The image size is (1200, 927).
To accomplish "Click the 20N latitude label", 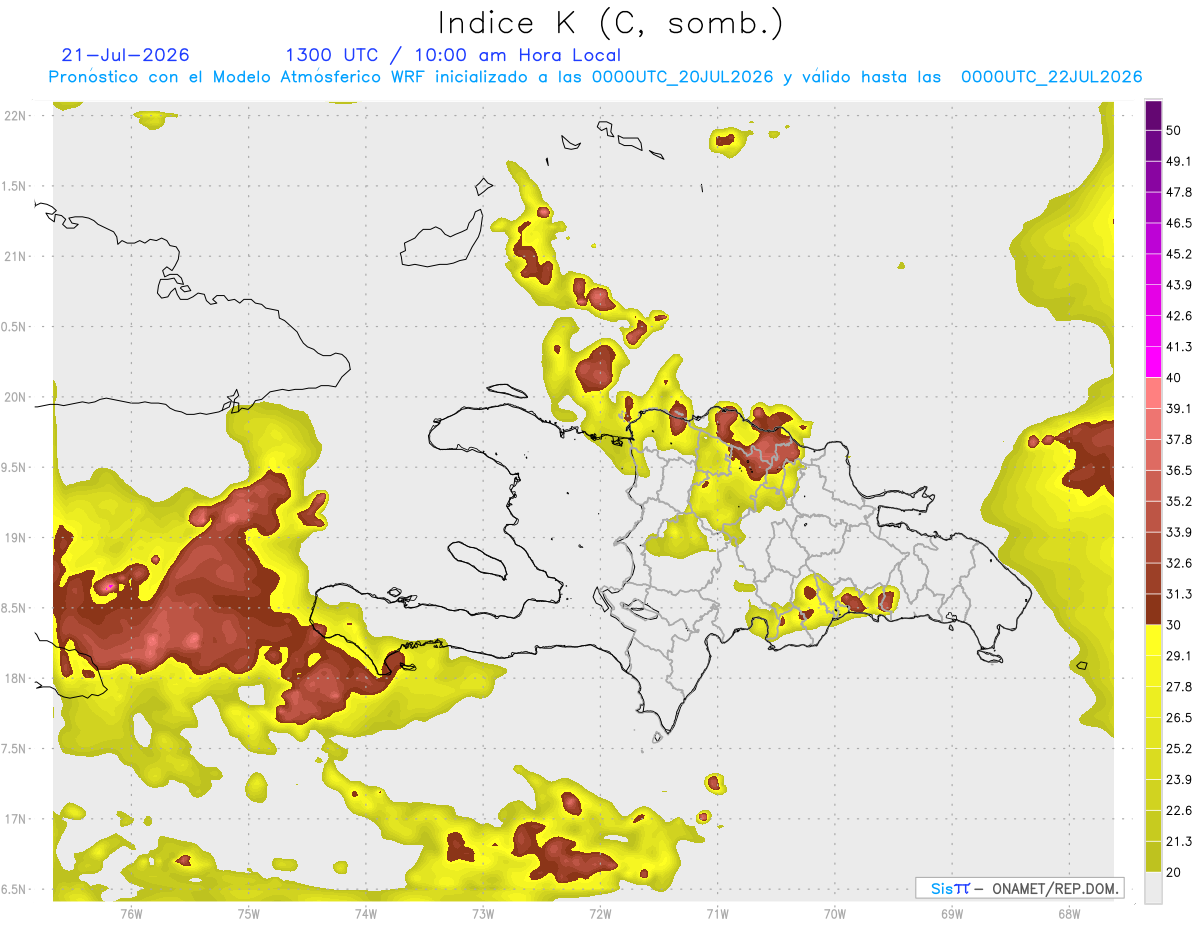I will click(x=15, y=397).
